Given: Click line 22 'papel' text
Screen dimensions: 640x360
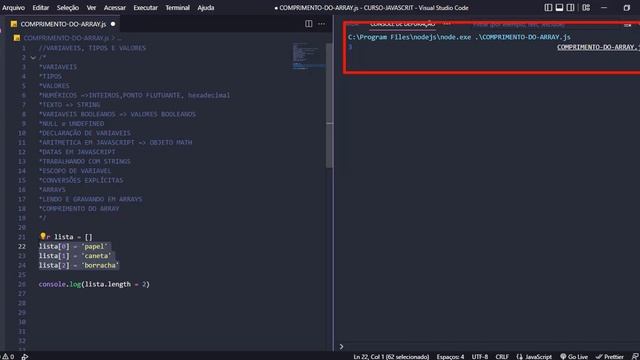Looking at the screenshot, I should (x=94, y=246).
